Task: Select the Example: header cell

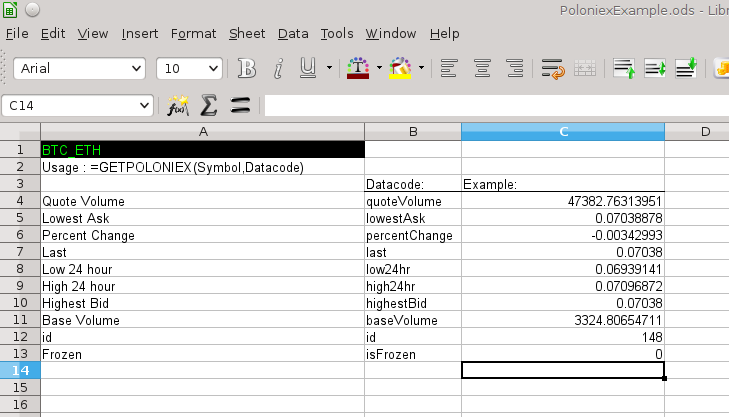Action: pos(563,184)
